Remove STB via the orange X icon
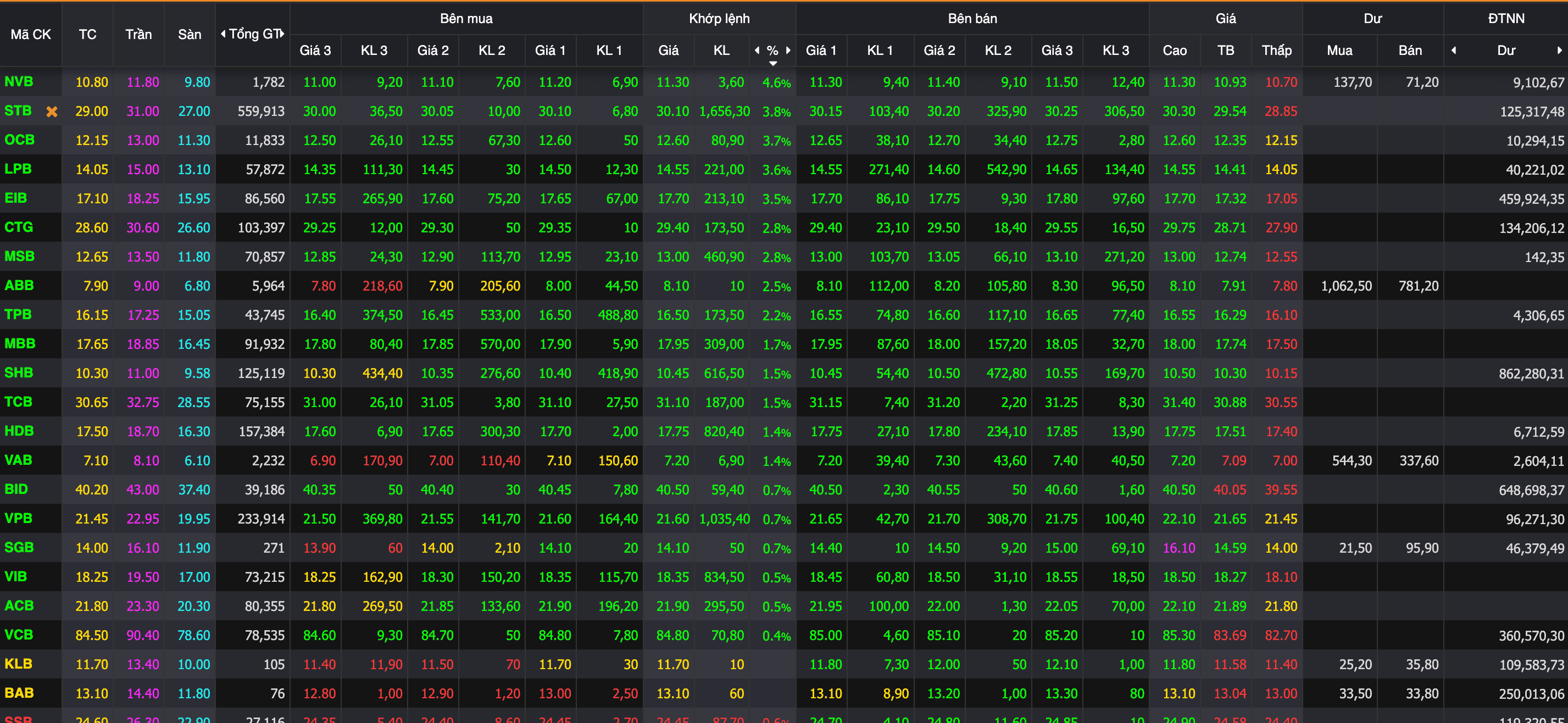 (52, 112)
